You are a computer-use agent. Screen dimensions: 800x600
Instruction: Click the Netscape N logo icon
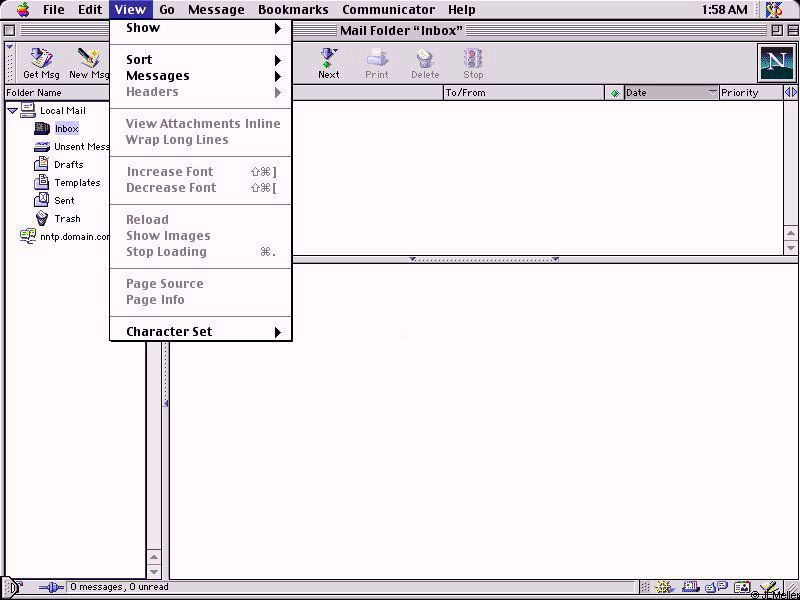[x=775, y=63]
